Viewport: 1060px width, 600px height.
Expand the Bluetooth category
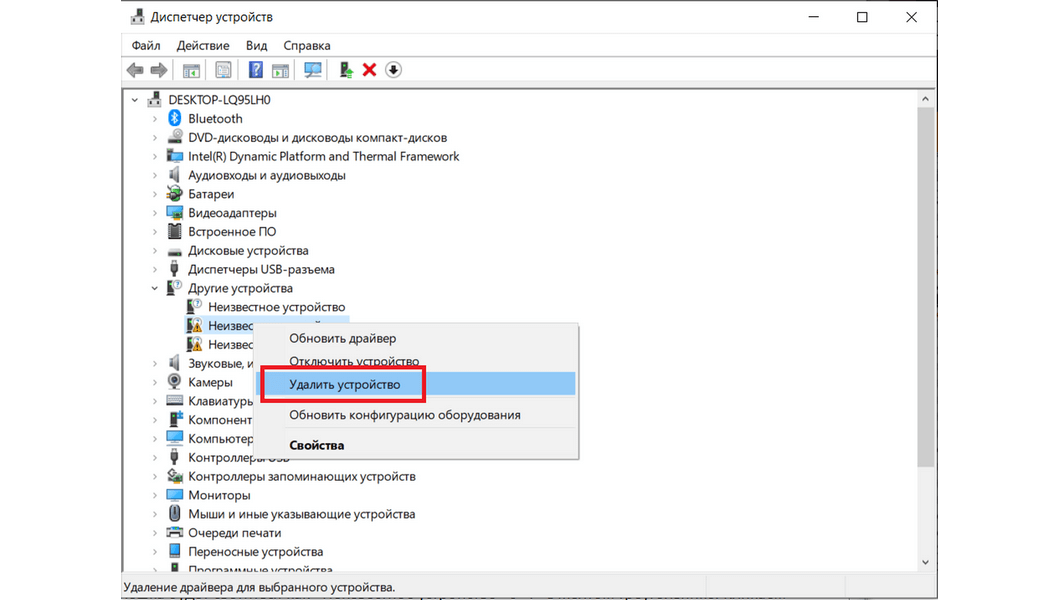click(154, 119)
